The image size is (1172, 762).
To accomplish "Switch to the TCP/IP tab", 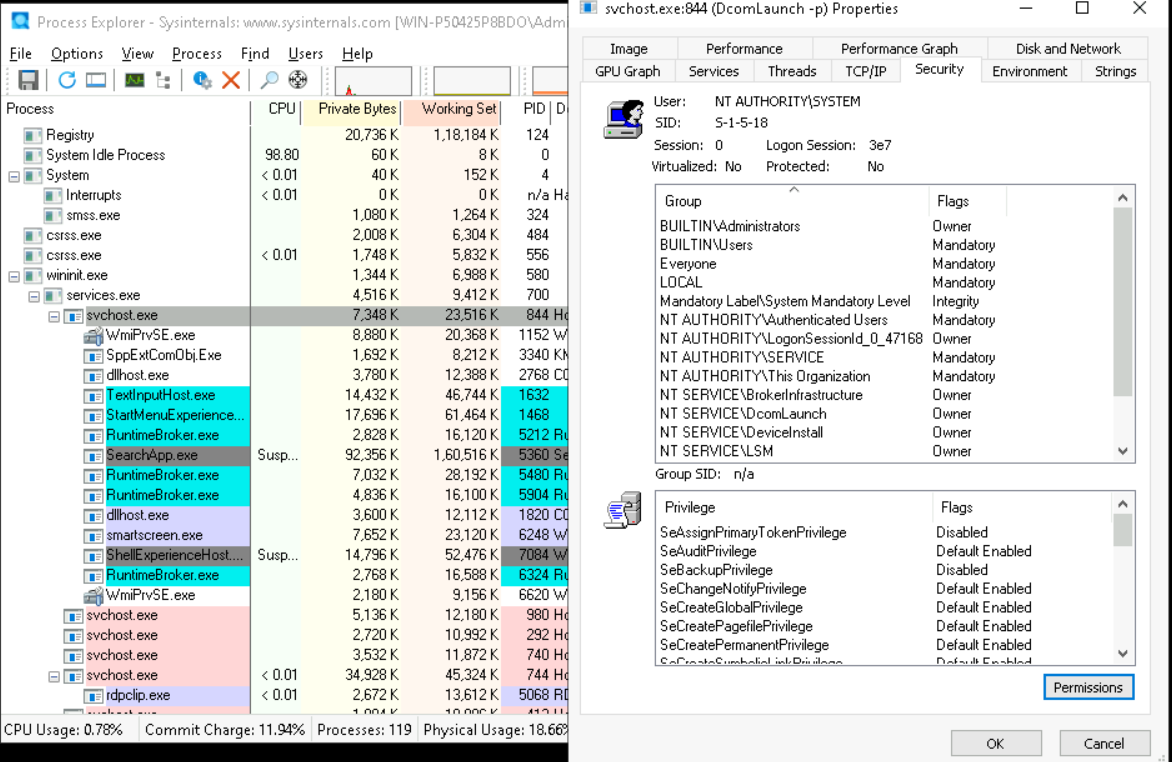I will click(x=866, y=71).
